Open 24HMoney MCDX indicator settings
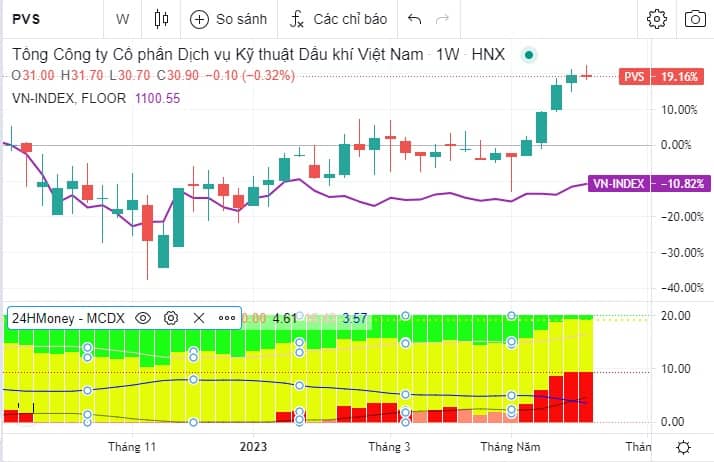This screenshot has width=714, height=462. tap(171, 318)
